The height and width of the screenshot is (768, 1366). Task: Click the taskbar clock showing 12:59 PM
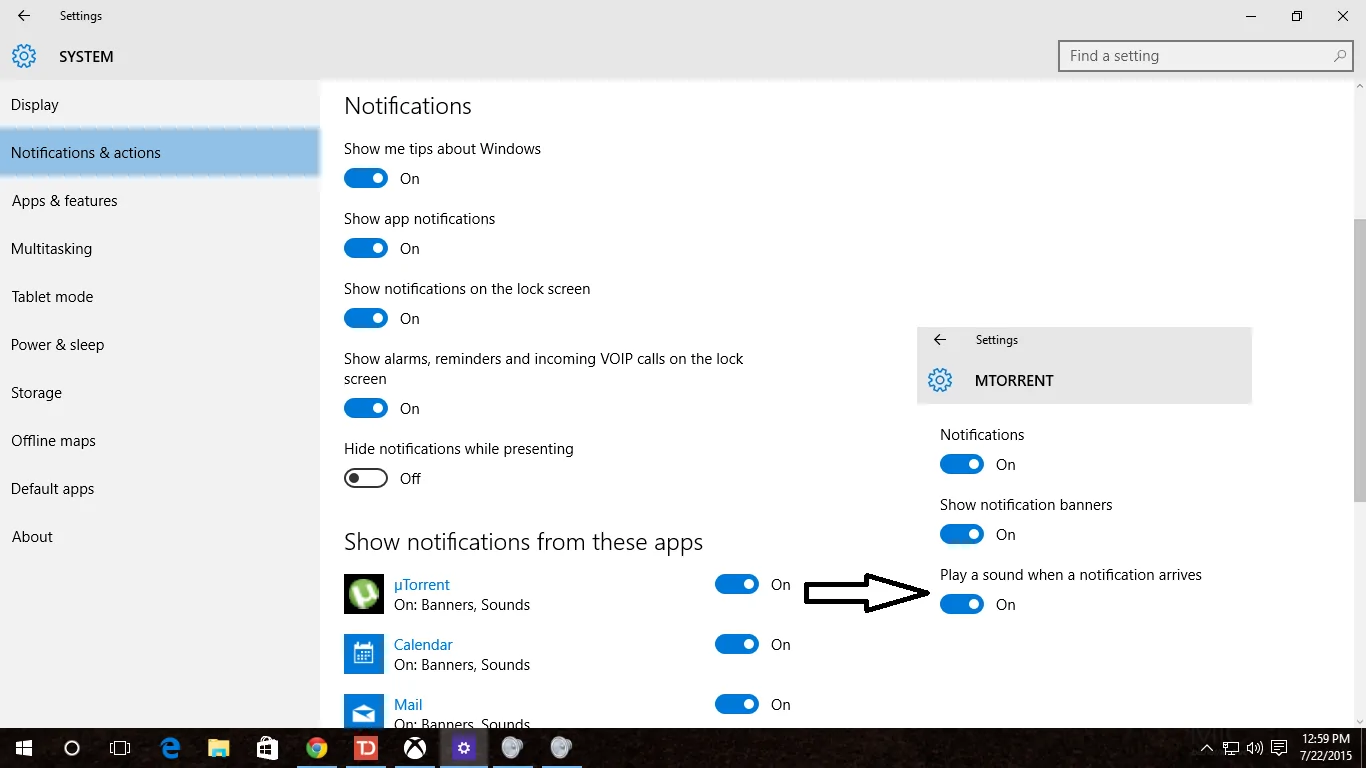click(x=1326, y=748)
